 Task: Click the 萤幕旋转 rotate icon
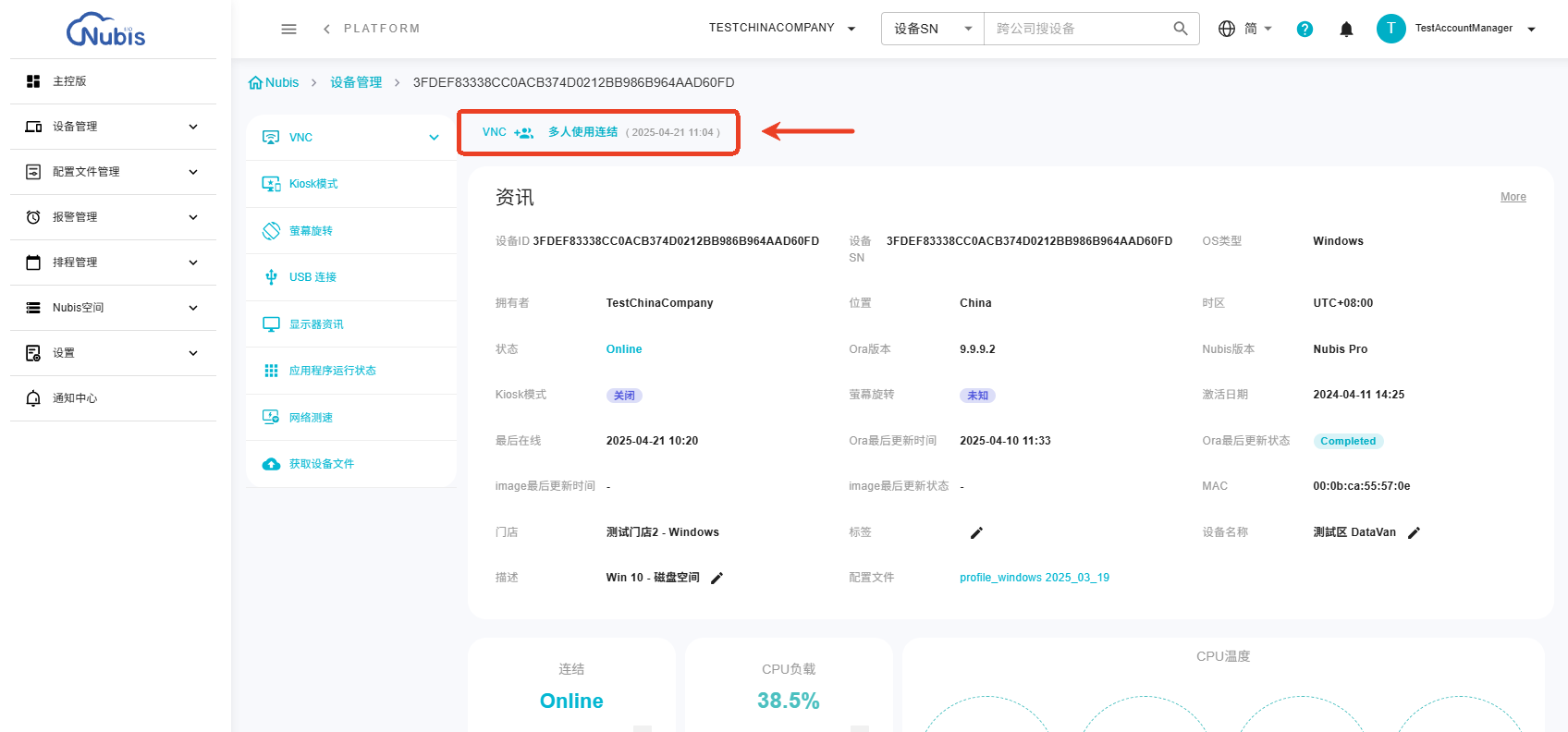click(x=271, y=231)
